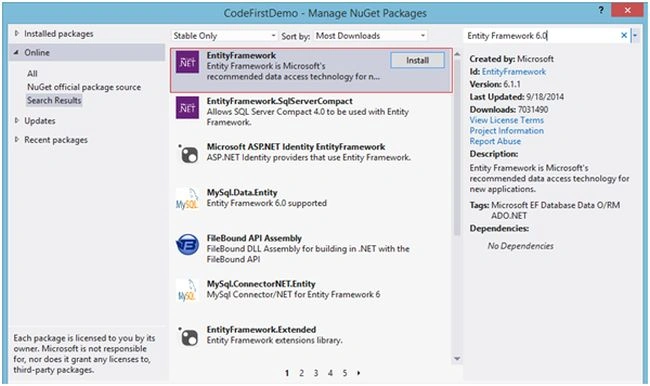Image resolution: width=650 pixels, height=386 pixels.
Task: Go to results page 4
Action: point(330,373)
